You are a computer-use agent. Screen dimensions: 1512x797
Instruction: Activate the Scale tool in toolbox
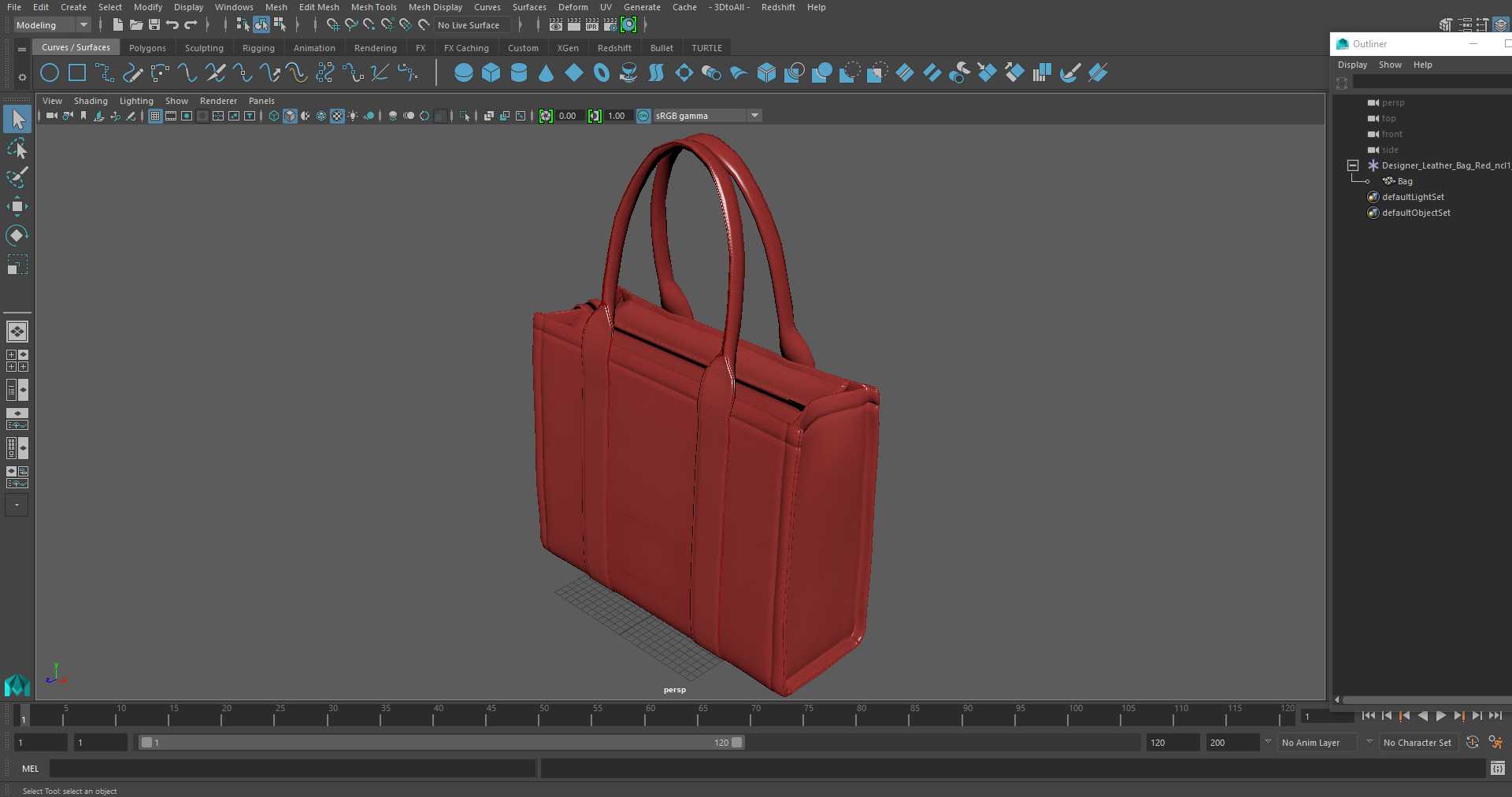tap(17, 264)
